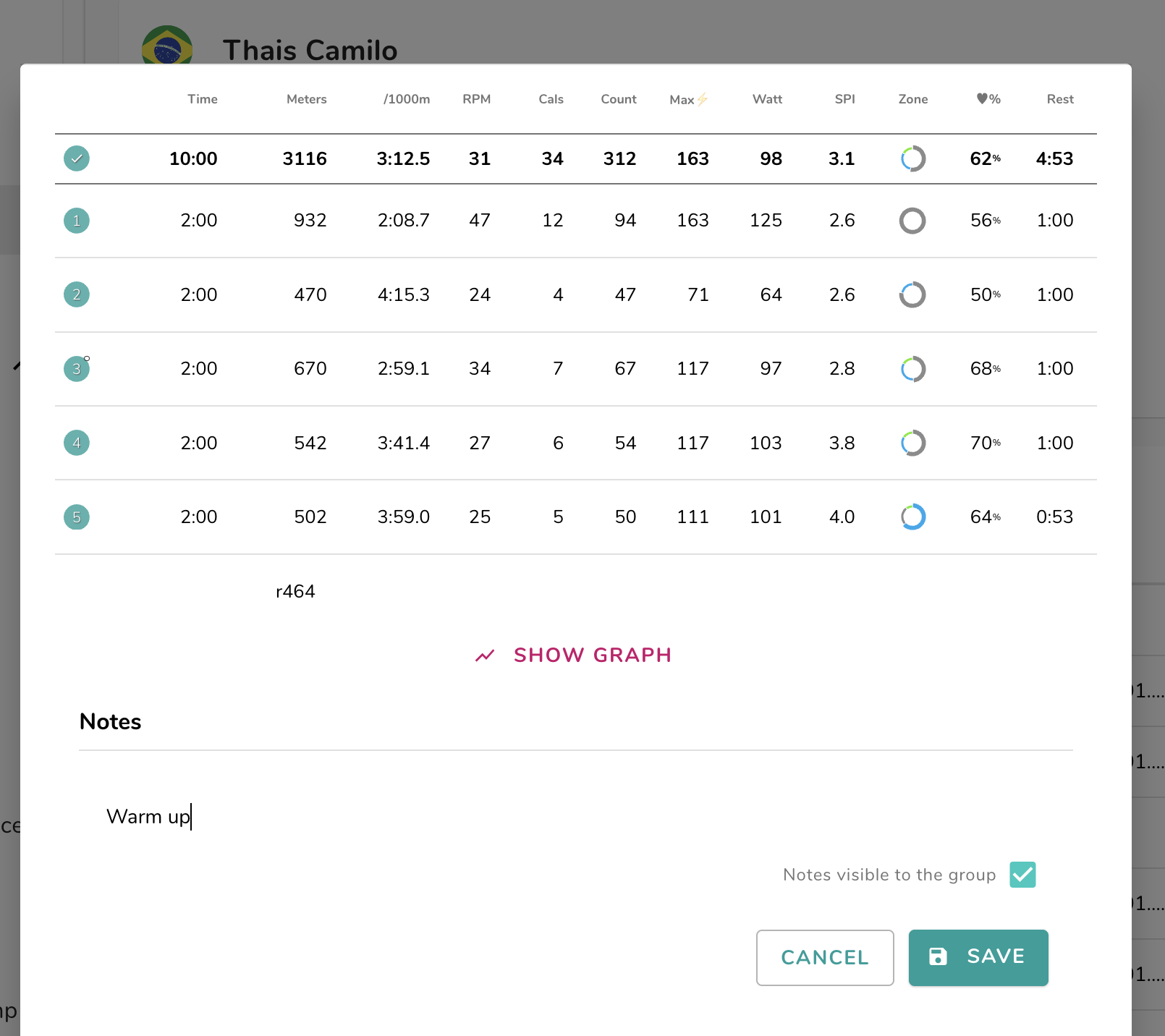Screen dimensions: 1165x1036
Task: Click the Watt column header
Action: point(768,99)
